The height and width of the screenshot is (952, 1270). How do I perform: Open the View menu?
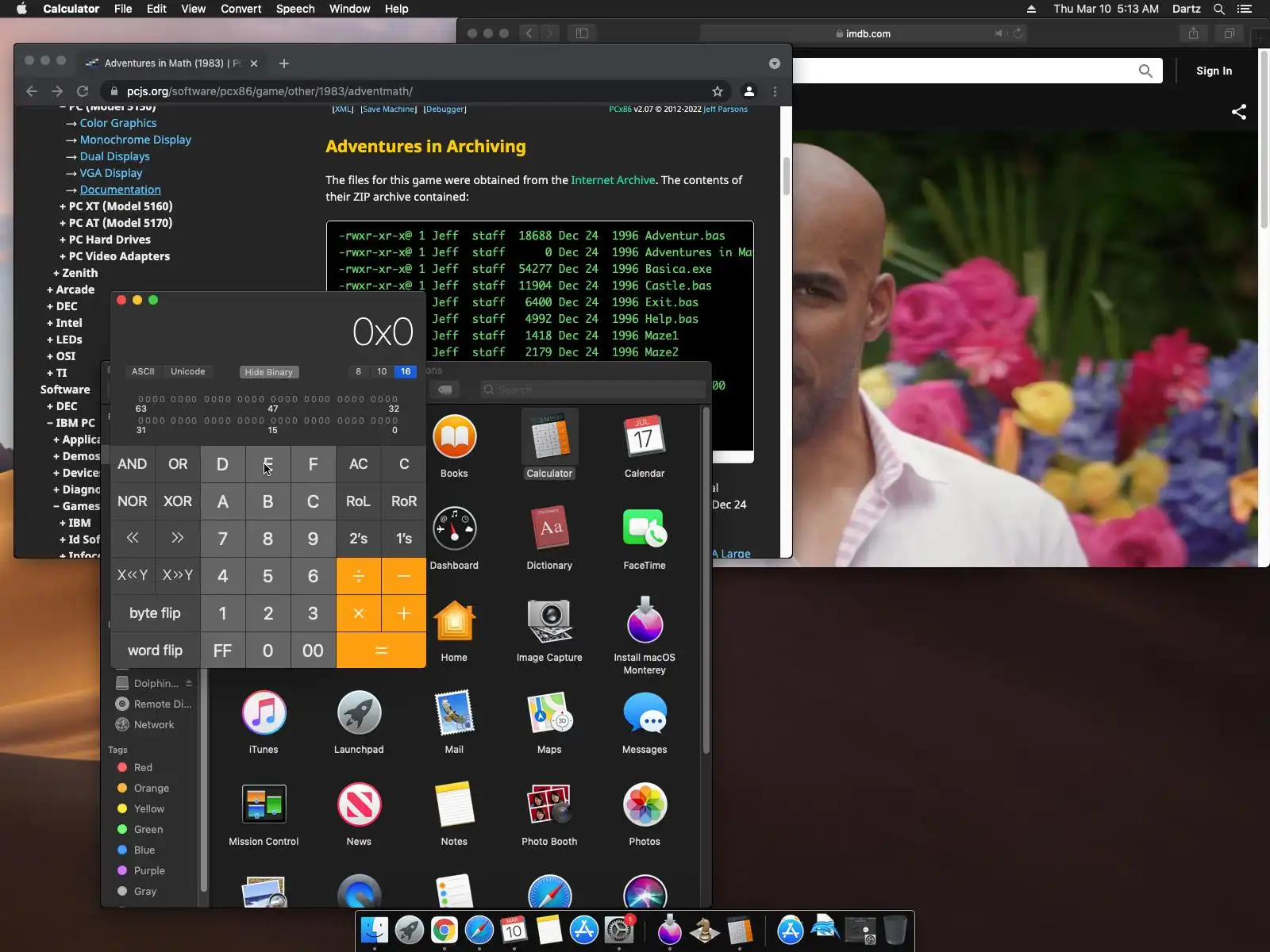[x=193, y=9]
